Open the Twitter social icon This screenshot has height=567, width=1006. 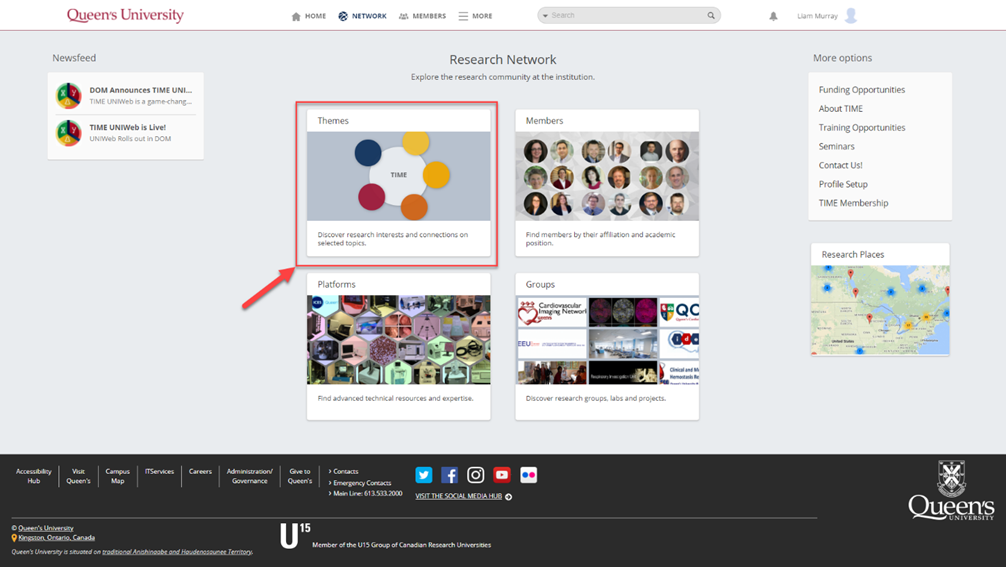point(424,475)
